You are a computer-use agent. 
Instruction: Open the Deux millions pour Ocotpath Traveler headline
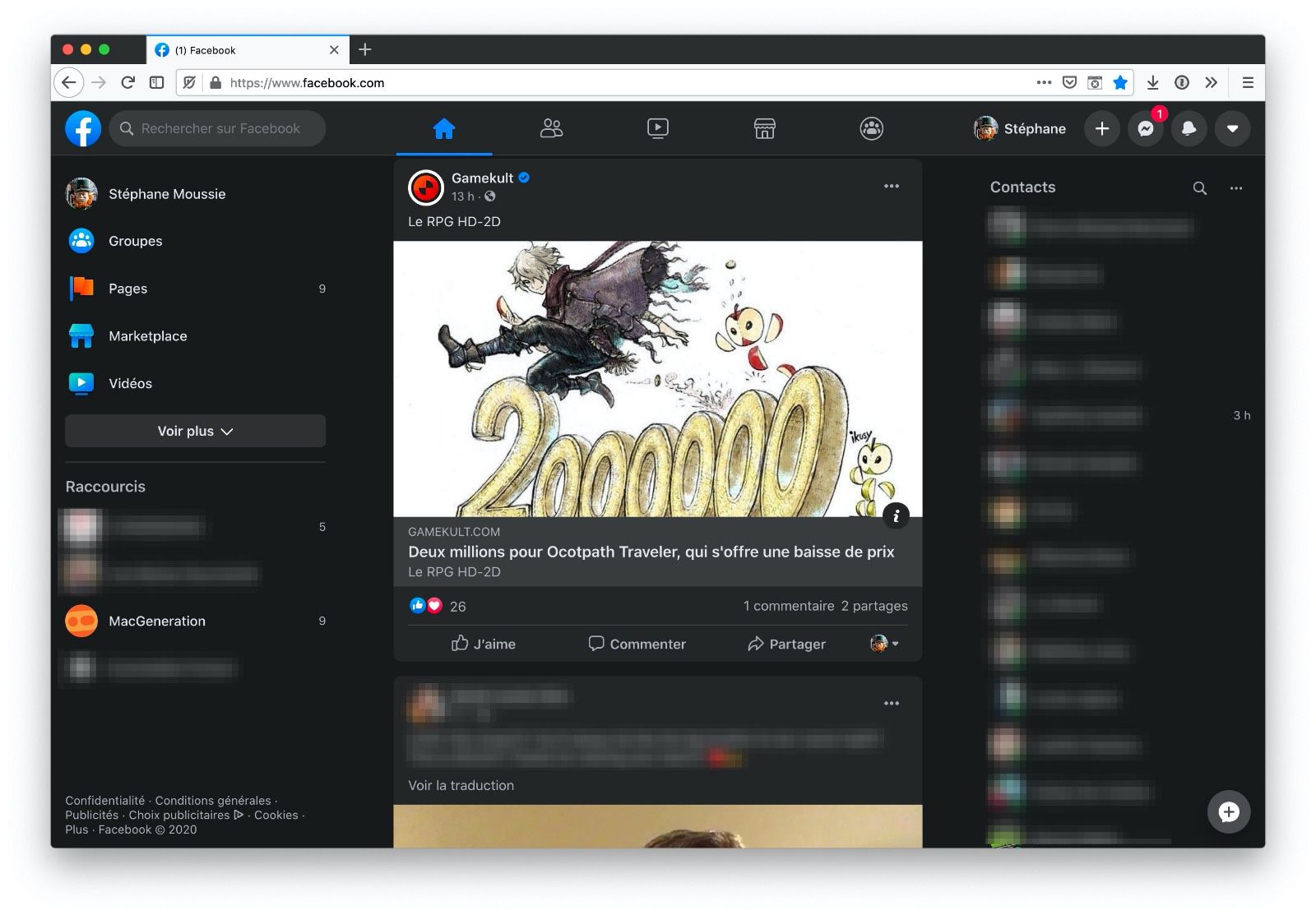[x=651, y=552]
